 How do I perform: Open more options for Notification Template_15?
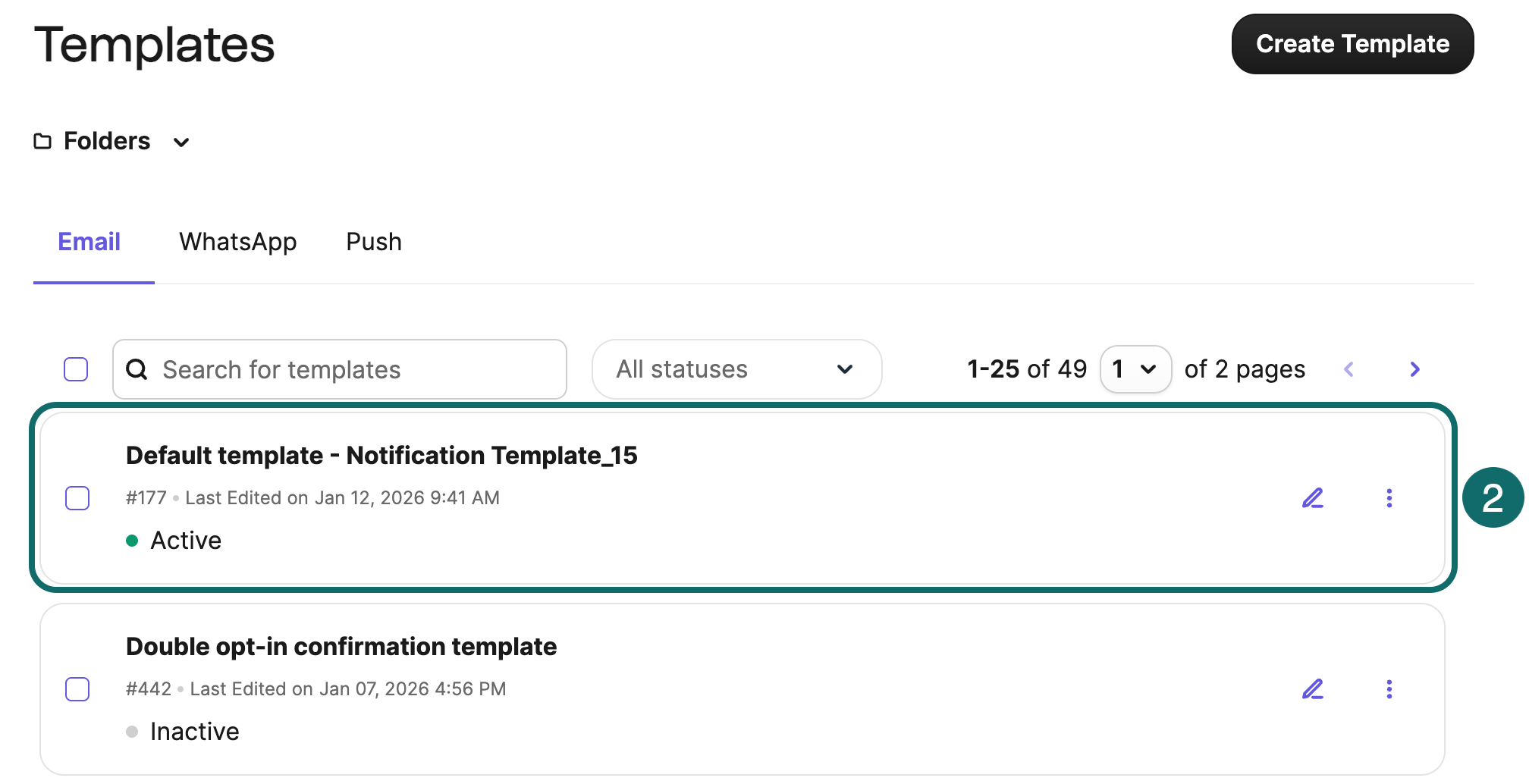1389,498
